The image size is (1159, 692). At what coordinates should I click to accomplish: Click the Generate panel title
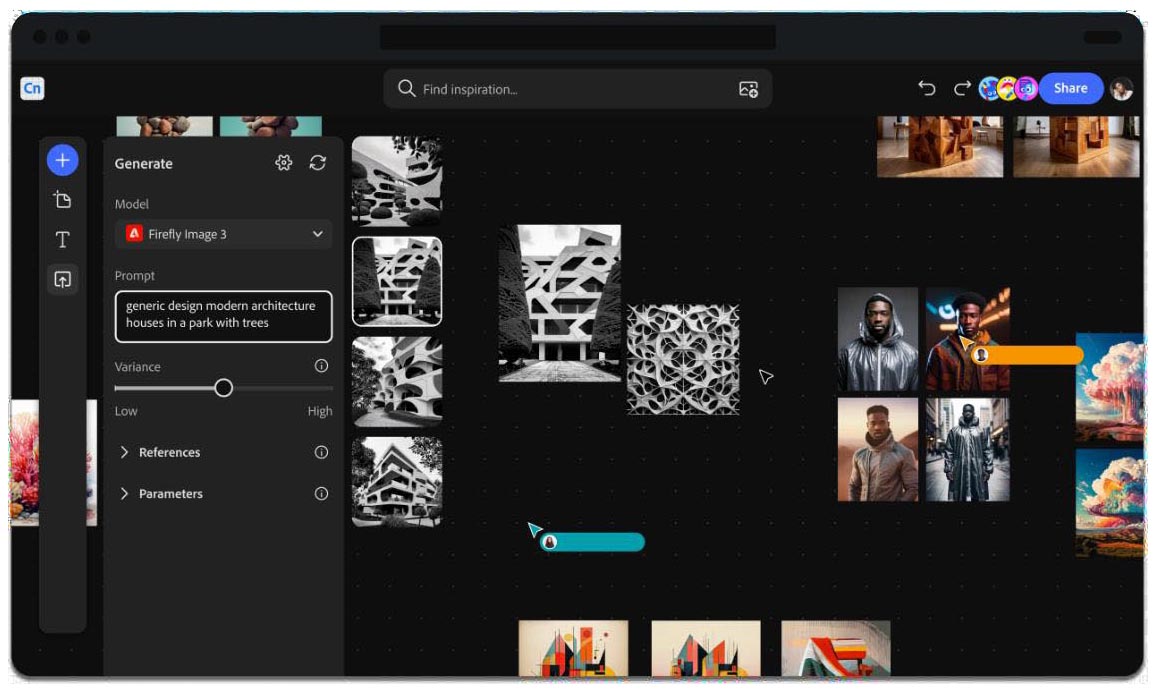click(143, 164)
